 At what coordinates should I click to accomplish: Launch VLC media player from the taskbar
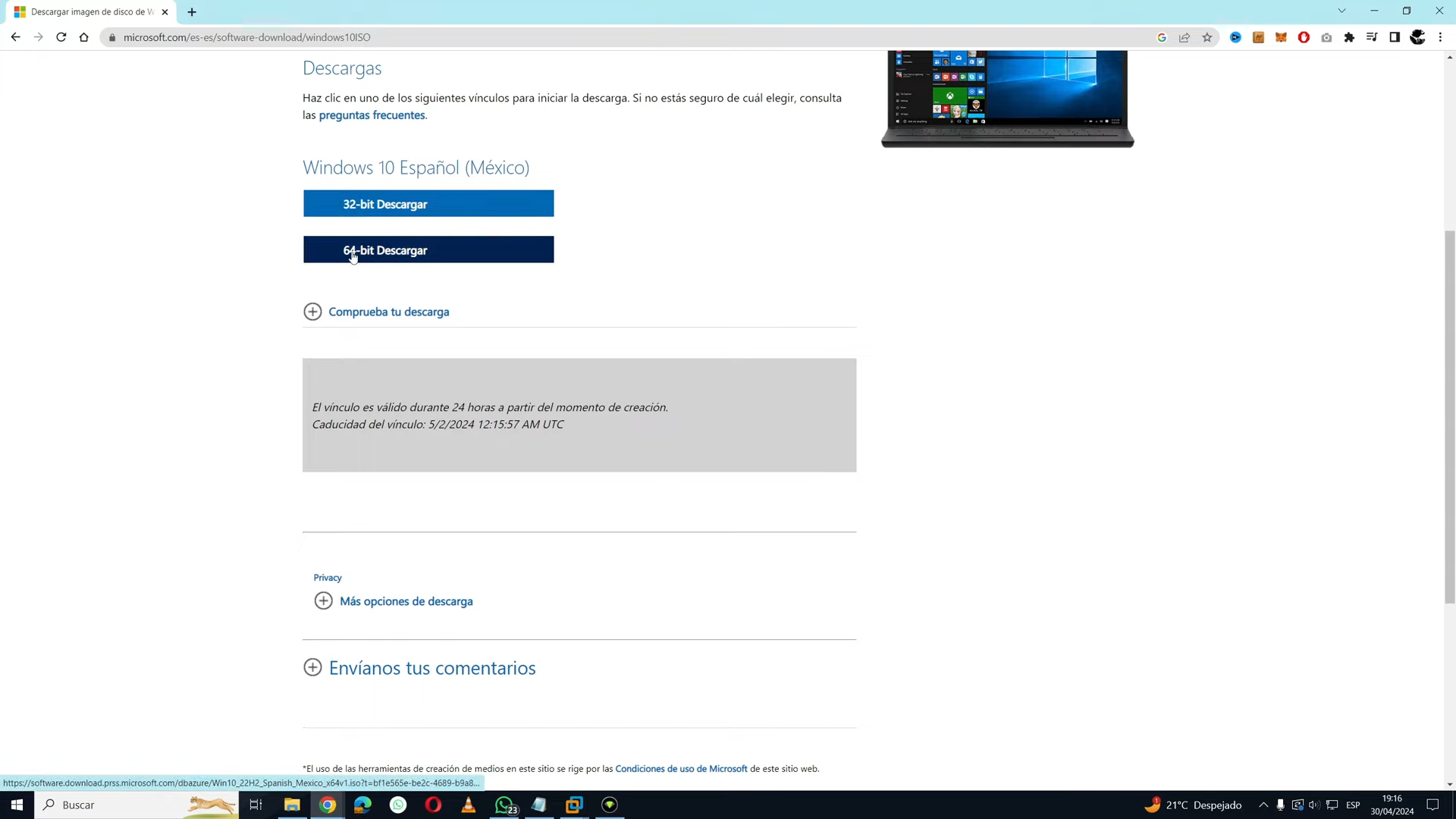coord(468,805)
